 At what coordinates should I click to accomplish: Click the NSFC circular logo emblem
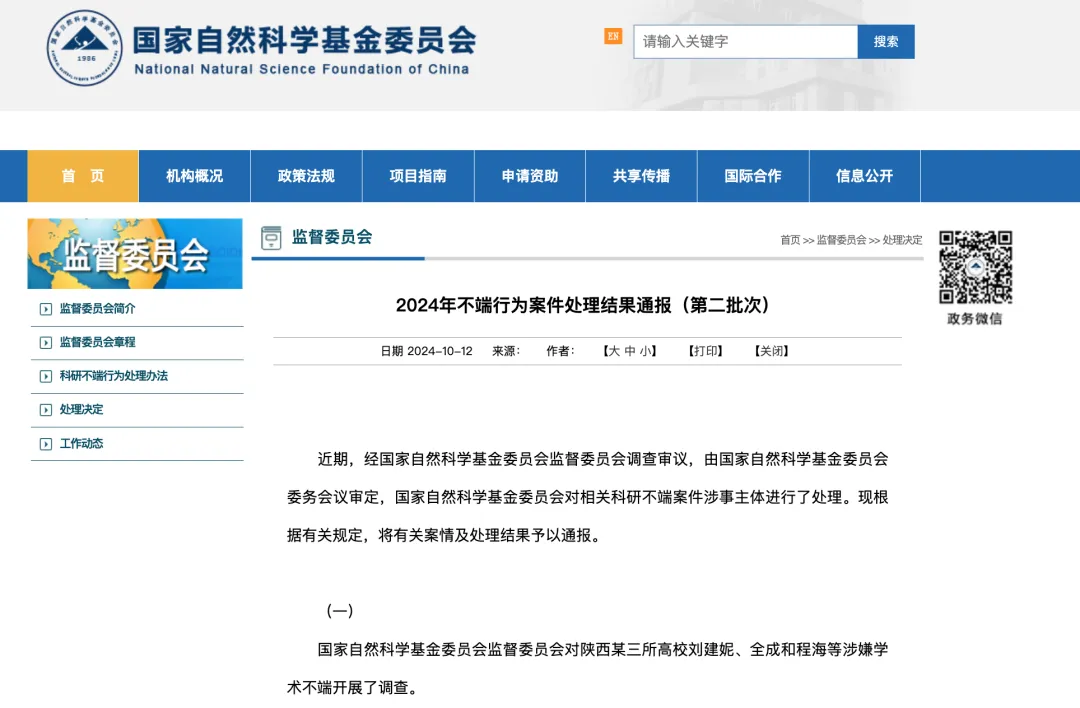(85, 48)
